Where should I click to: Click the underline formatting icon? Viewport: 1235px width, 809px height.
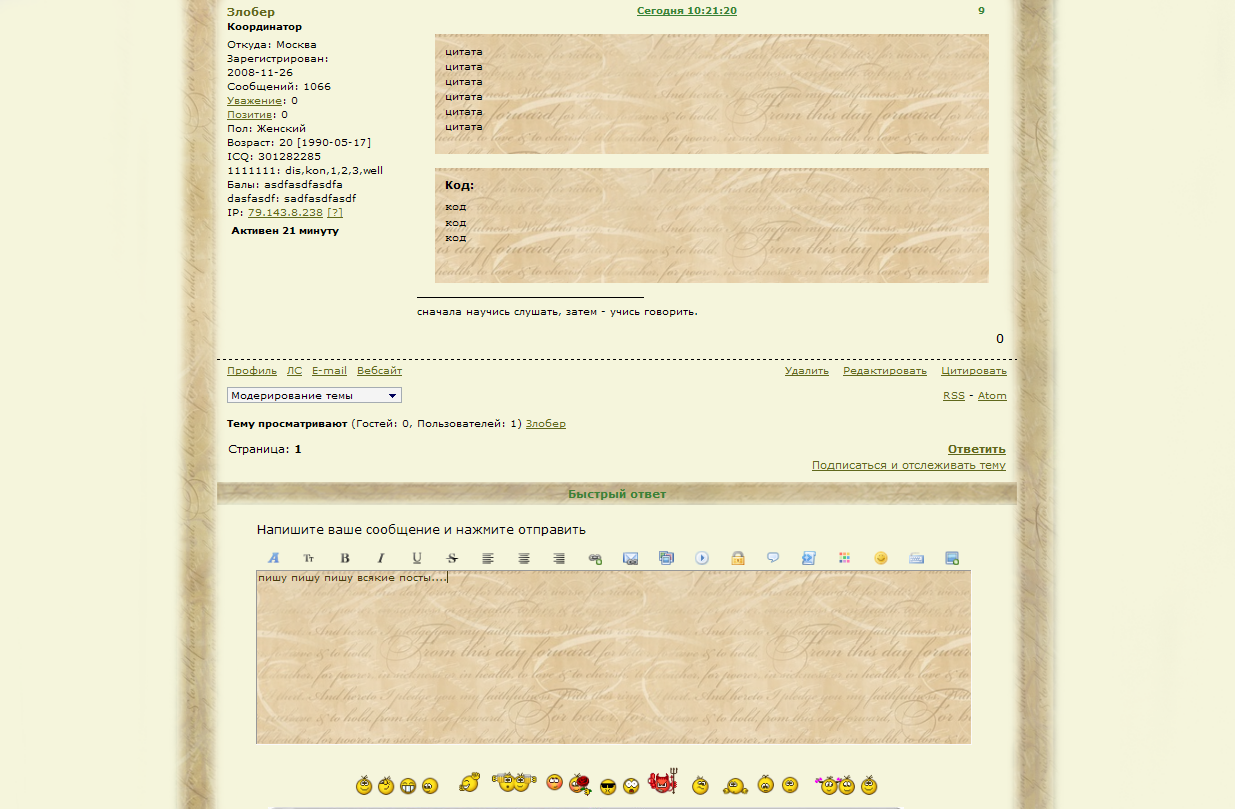(417, 558)
